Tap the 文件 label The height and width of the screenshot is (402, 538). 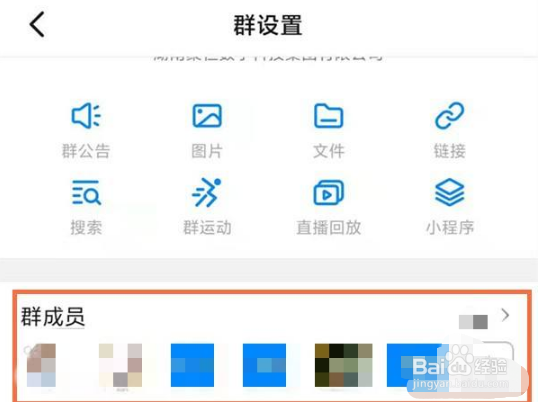pos(329,151)
